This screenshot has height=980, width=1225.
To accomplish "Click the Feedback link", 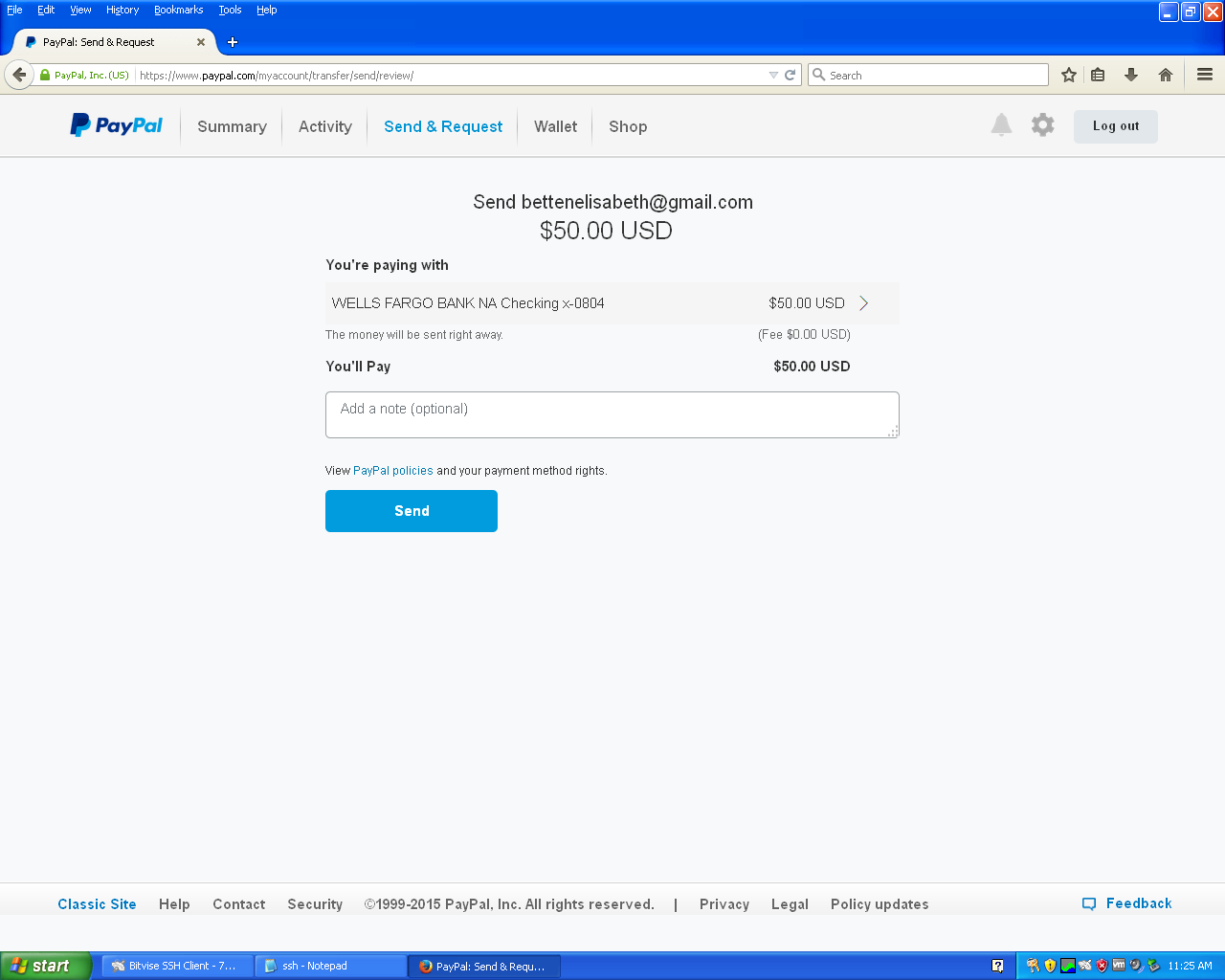I will pos(1139,903).
